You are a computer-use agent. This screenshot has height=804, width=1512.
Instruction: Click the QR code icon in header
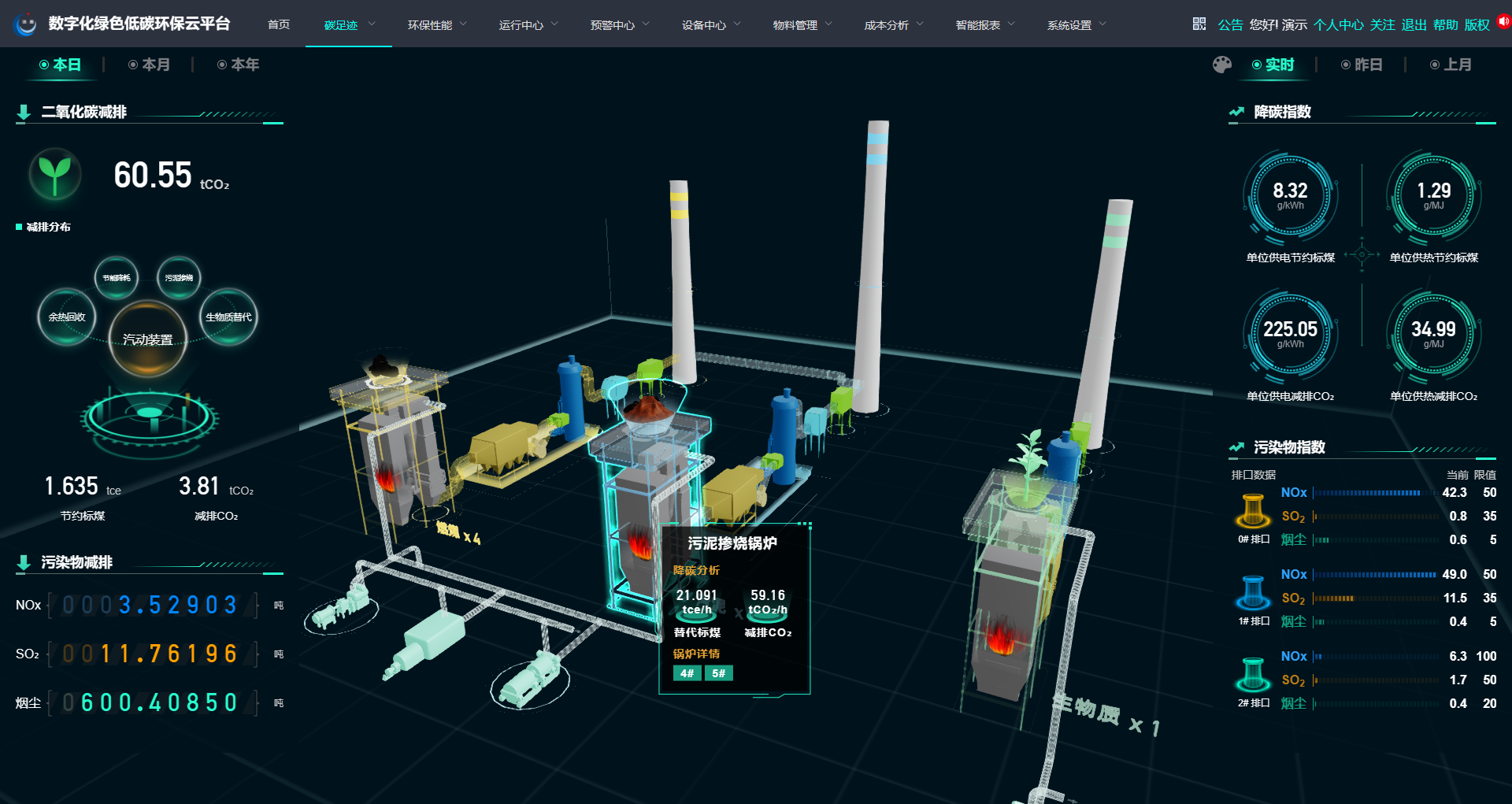[1199, 24]
